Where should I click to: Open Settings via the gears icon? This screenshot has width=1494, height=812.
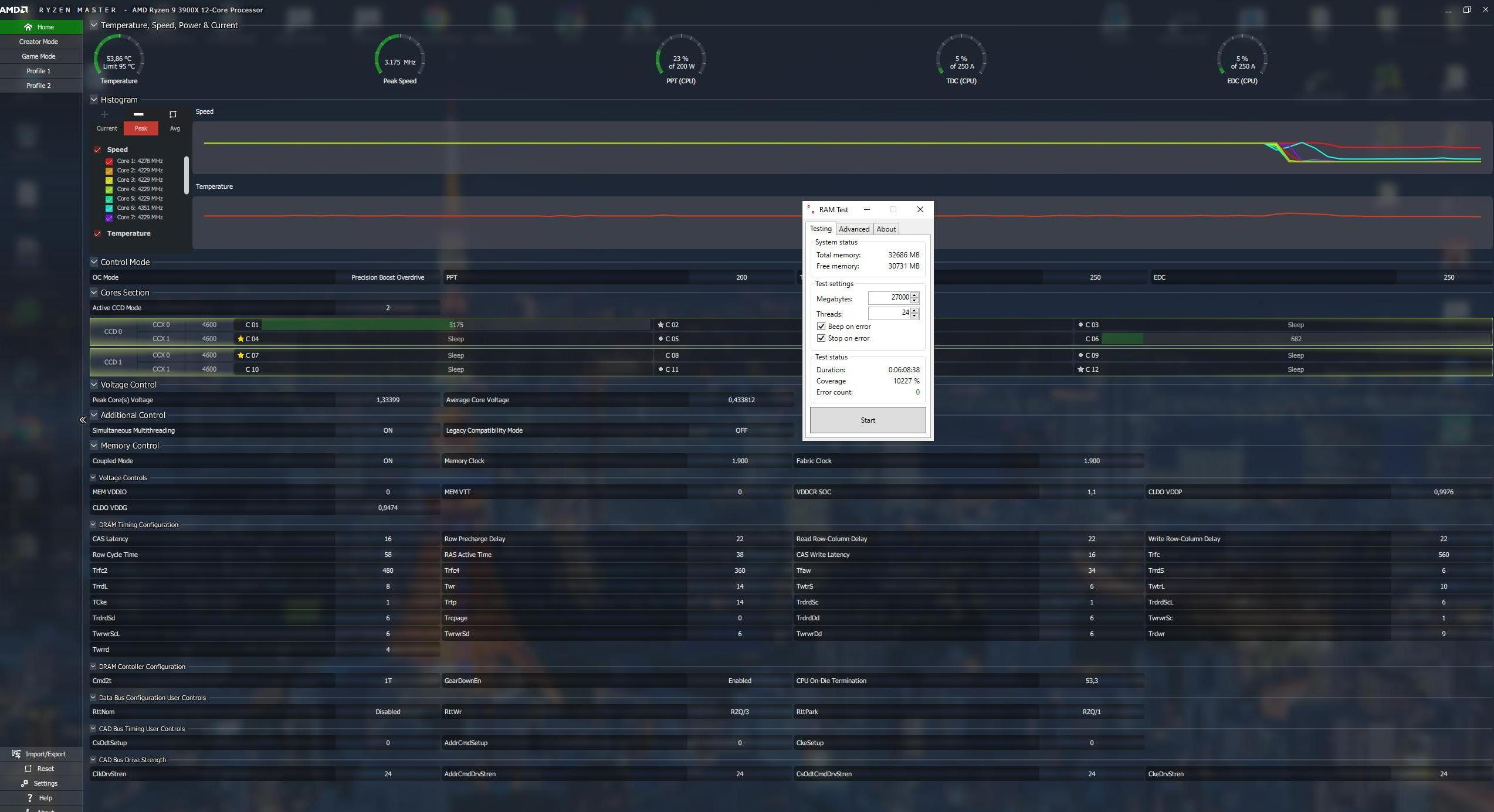coord(25,783)
